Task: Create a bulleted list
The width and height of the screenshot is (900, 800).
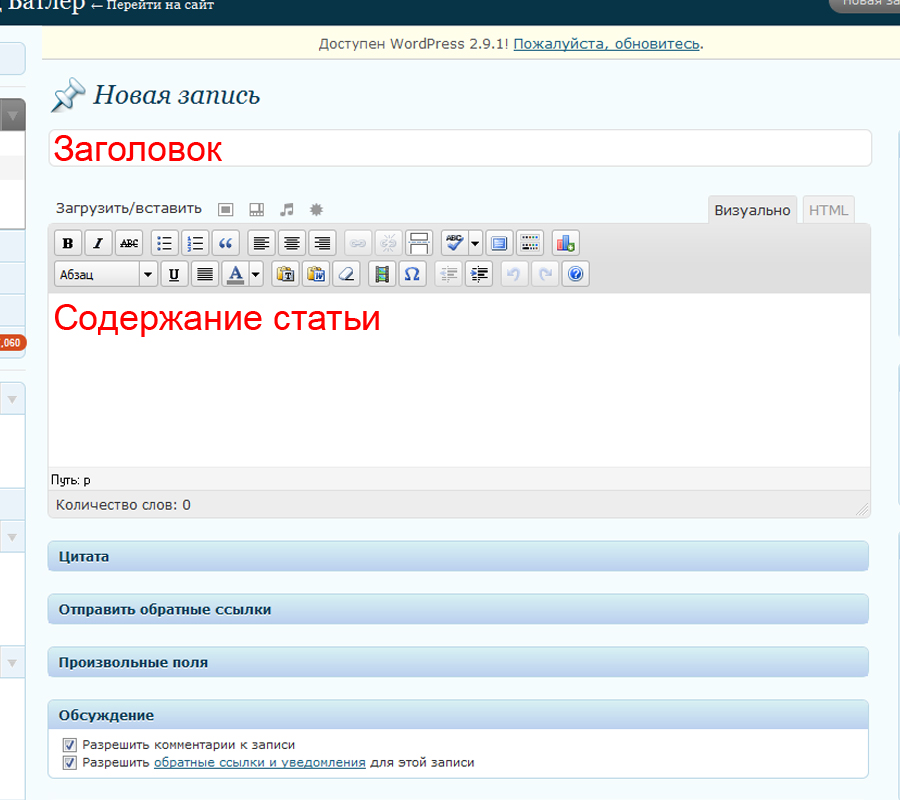Action: [165, 243]
